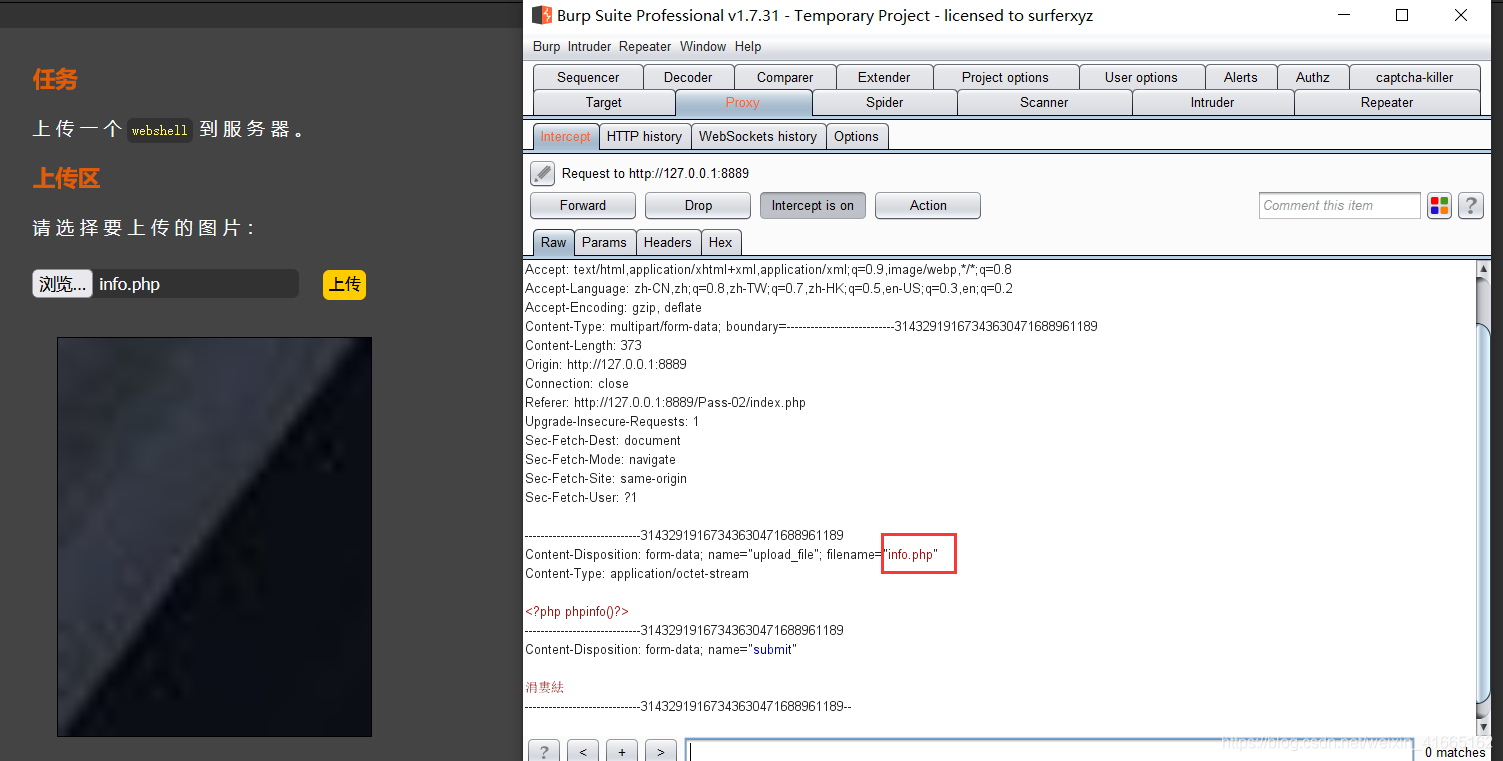This screenshot has width=1503, height=761.
Task: Switch to the Hex view tab
Action: (x=721, y=242)
